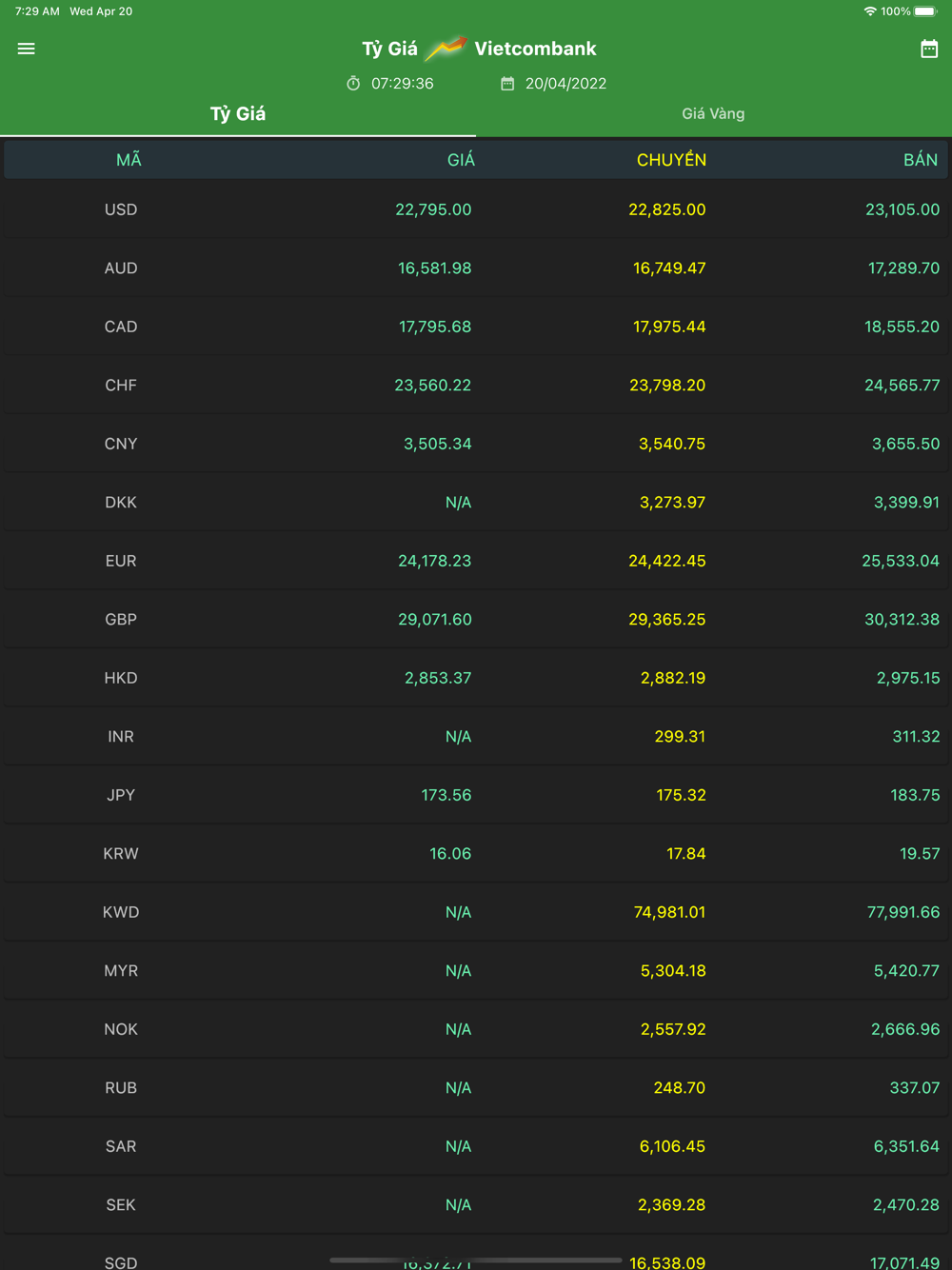952x1270 pixels.
Task: Select the DKK currency code
Action: [x=121, y=503]
